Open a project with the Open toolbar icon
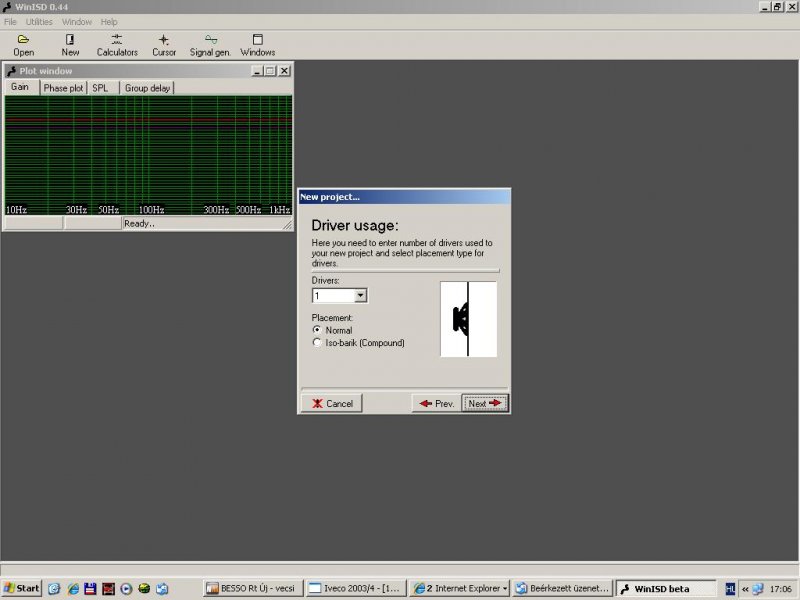Screen dimensions: 800x600 pyautogui.click(x=23, y=45)
